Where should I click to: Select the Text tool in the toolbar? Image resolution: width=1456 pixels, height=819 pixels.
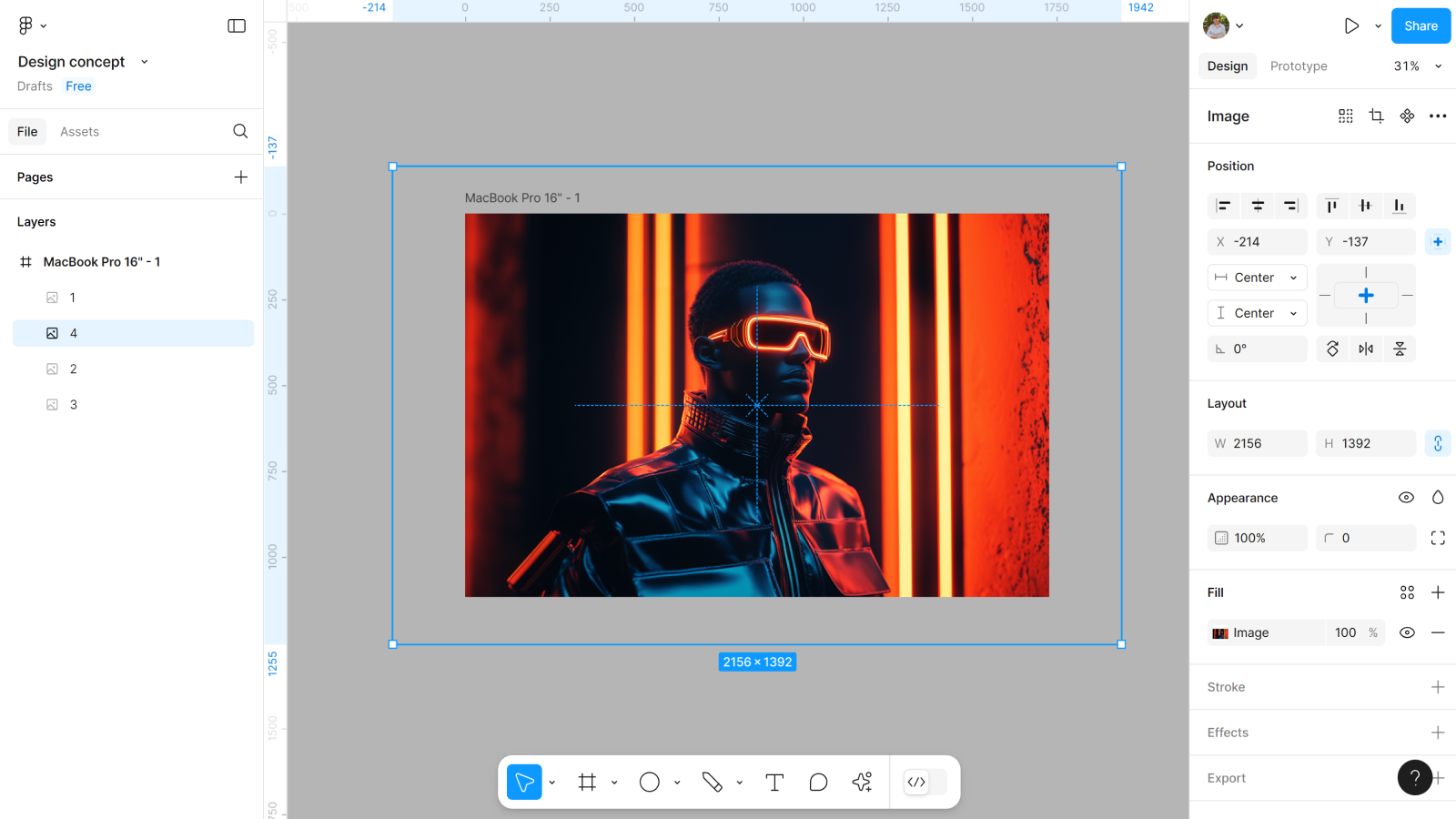click(x=774, y=783)
